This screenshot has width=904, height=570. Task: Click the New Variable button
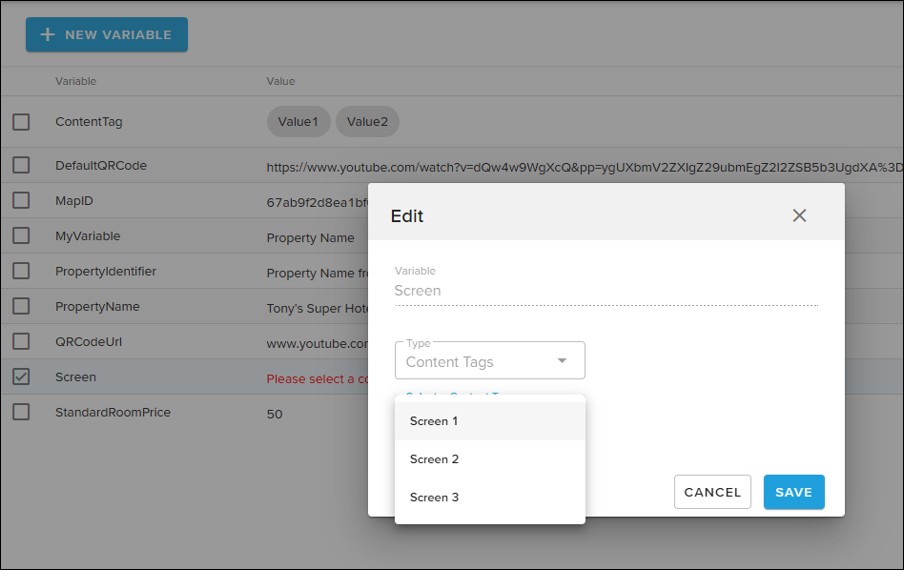107,34
